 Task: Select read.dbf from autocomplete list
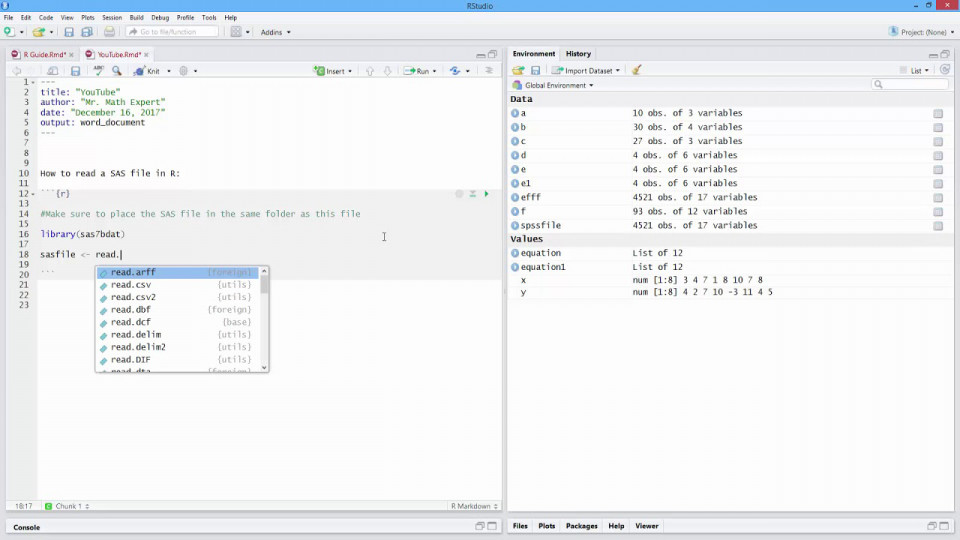coord(178,310)
